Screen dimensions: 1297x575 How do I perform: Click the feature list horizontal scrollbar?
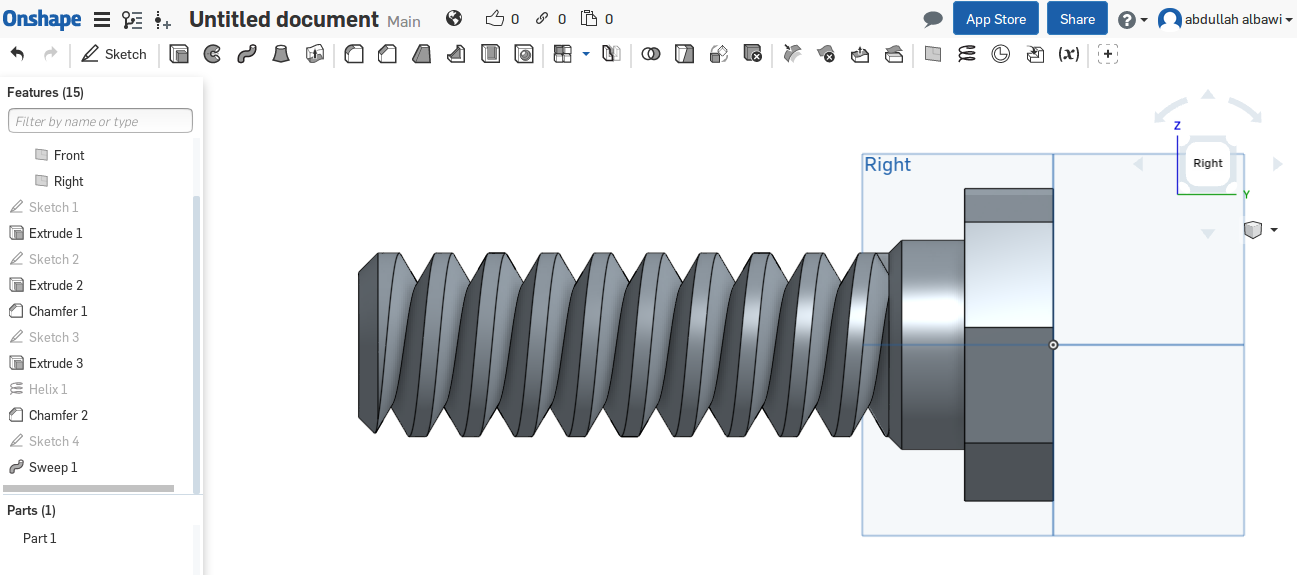(88, 489)
